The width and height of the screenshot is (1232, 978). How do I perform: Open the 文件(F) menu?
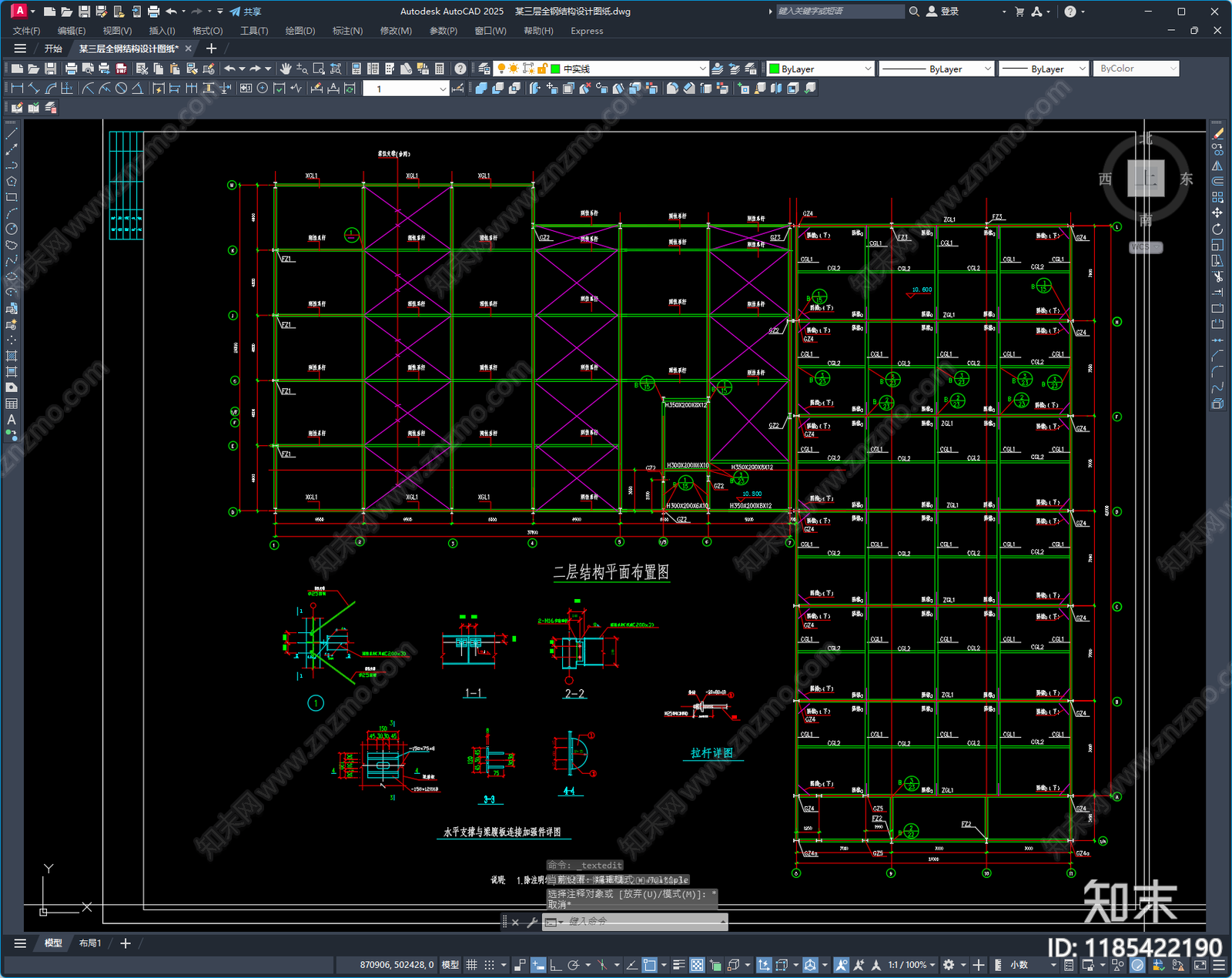tap(26, 31)
